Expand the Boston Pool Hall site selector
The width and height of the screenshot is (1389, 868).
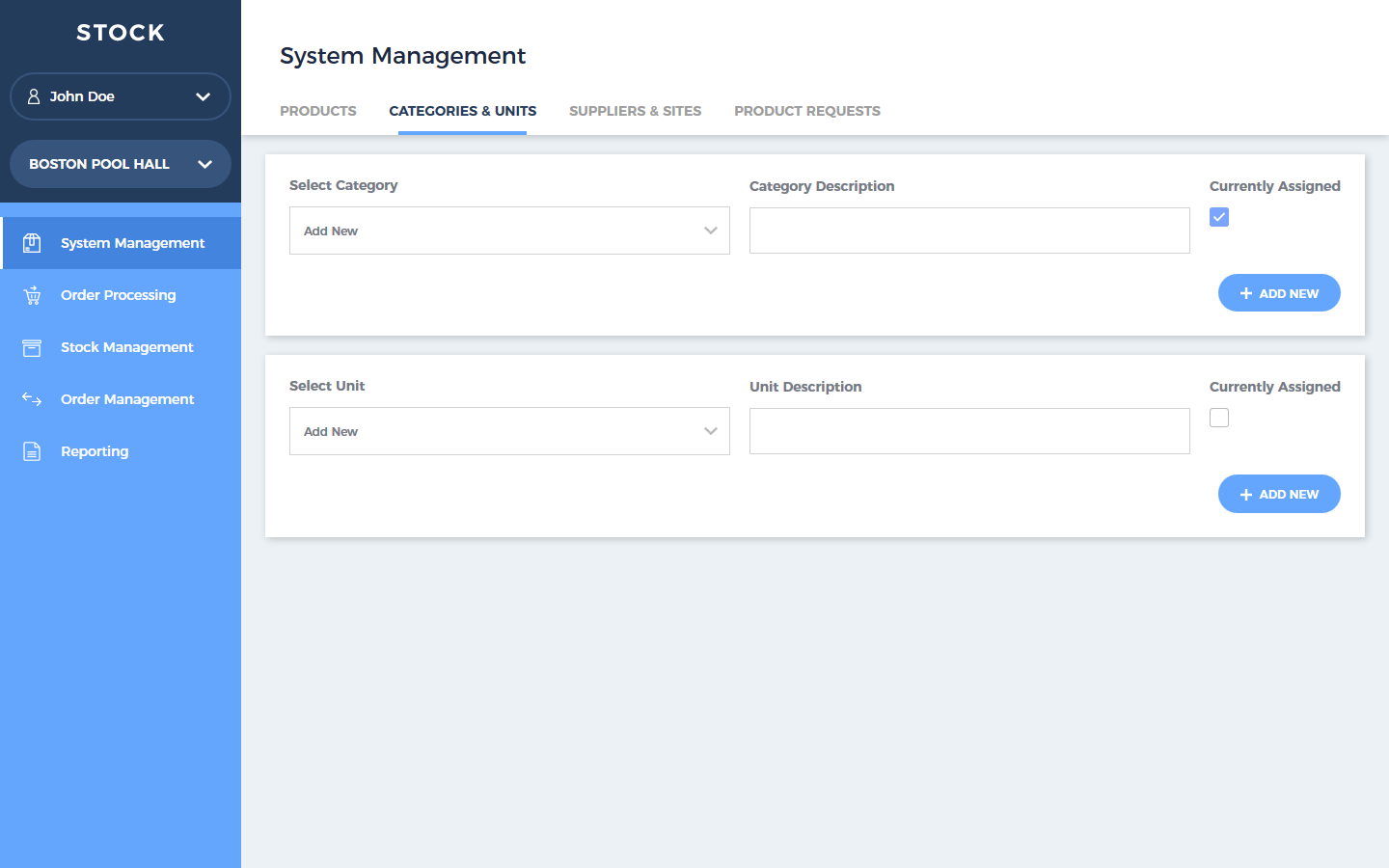coord(204,164)
